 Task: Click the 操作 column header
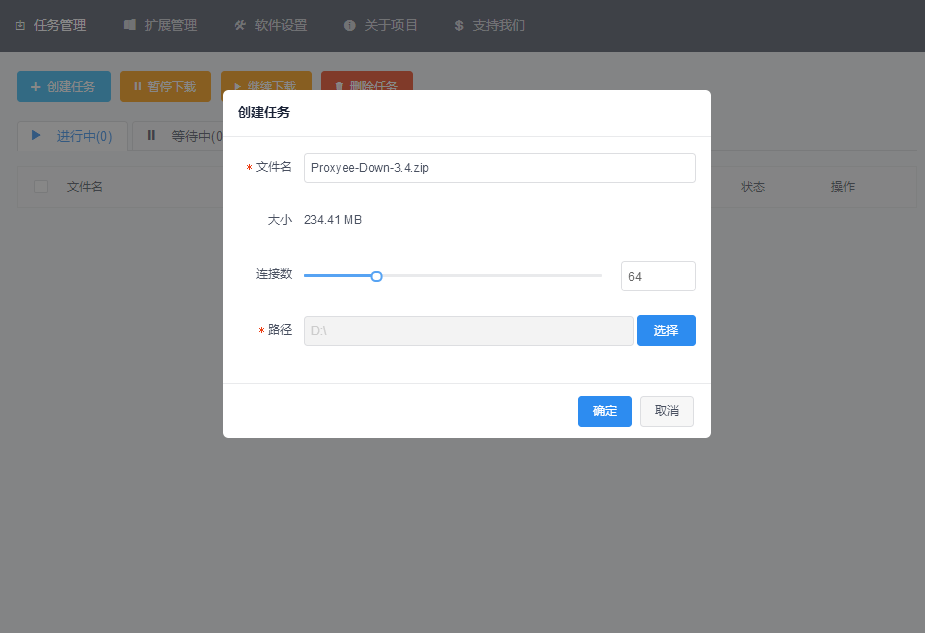tap(842, 187)
